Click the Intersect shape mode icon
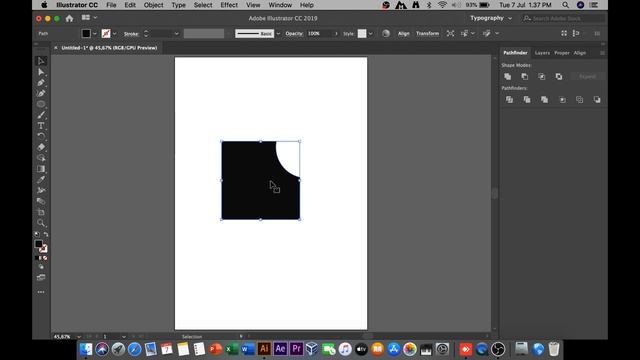640x360 pixels. click(x=542, y=76)
